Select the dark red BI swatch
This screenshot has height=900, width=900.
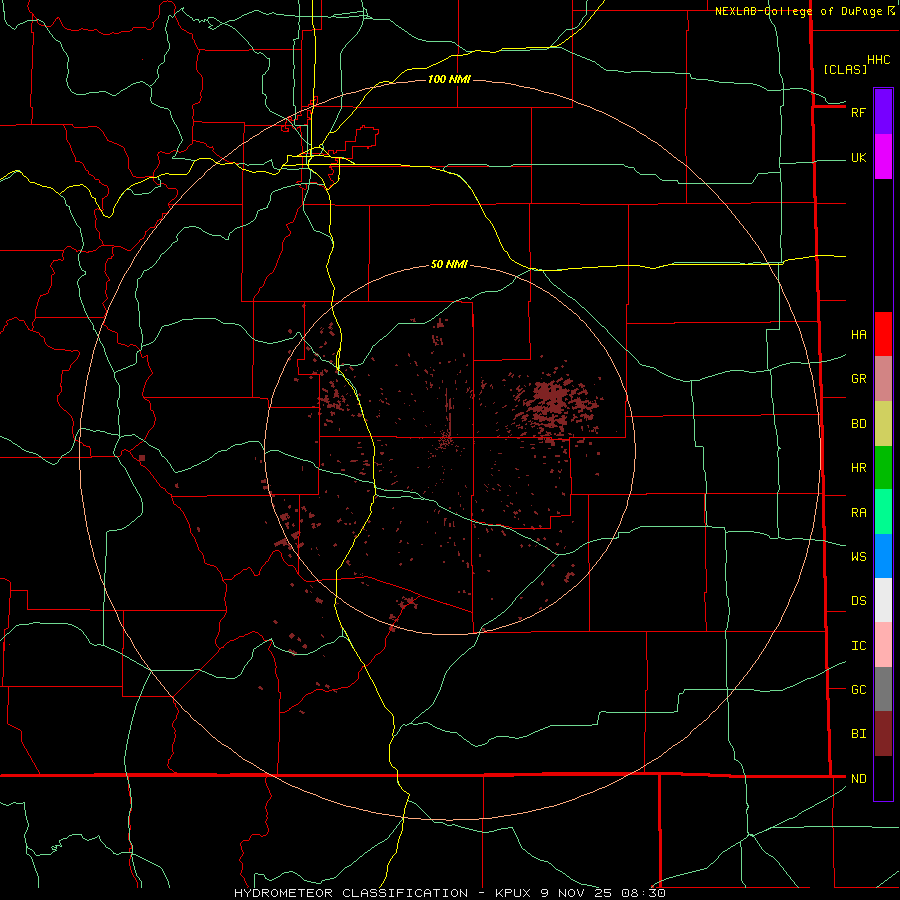pos(883,734)
